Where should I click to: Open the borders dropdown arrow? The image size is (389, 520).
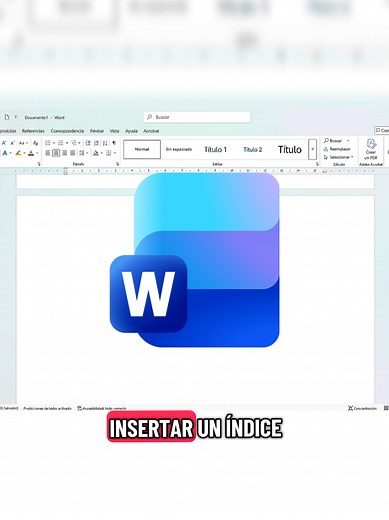point(115,153)
